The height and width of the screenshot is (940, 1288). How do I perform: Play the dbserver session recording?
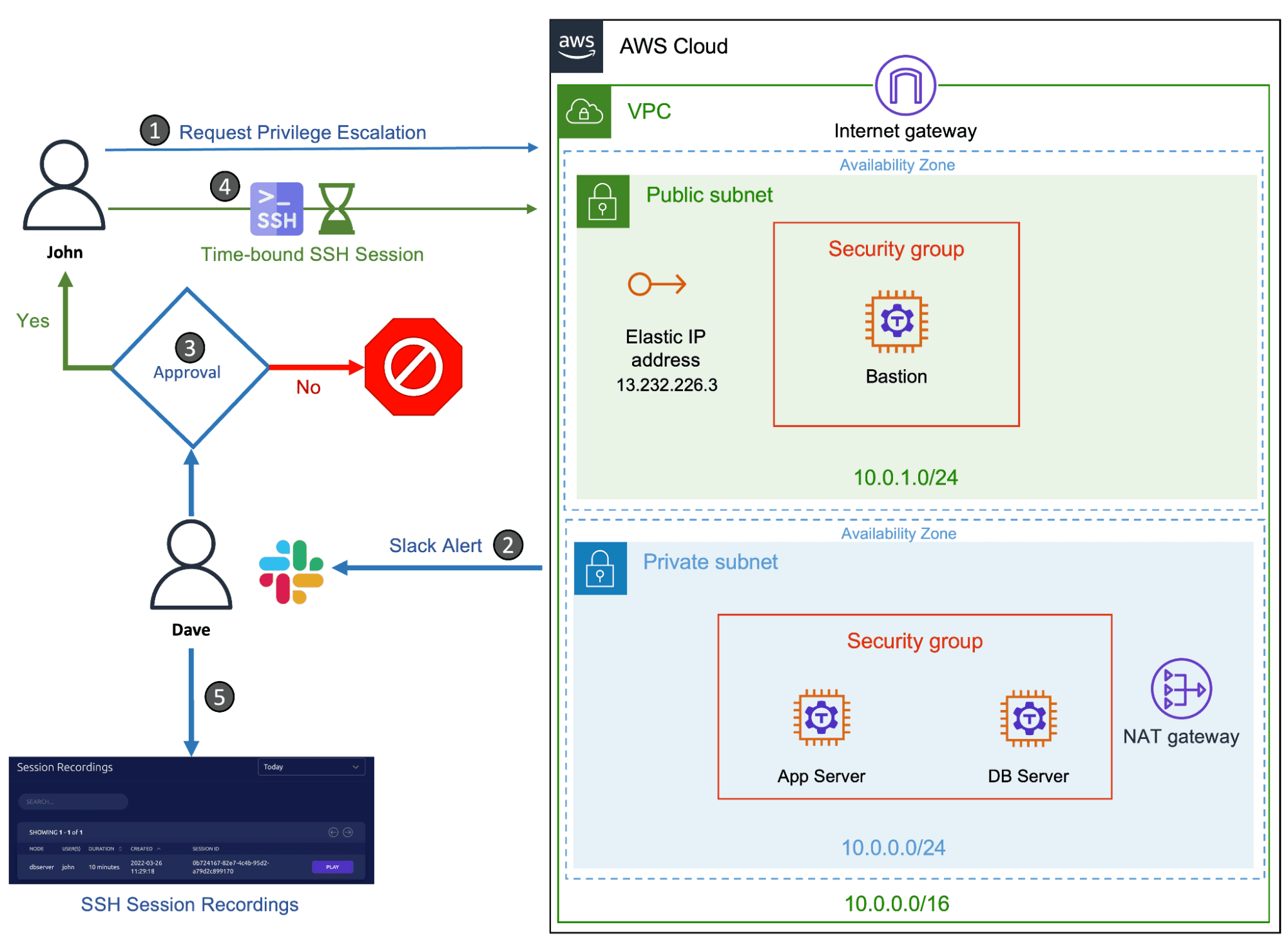click(x=332, y=867)
